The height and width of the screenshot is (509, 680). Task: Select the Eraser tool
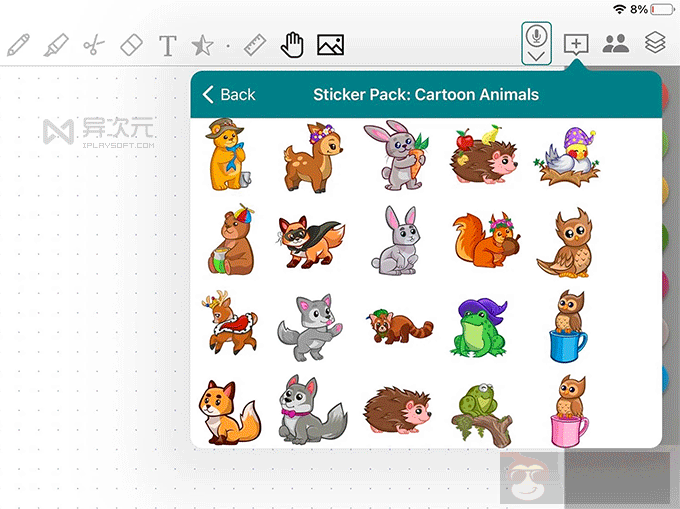coord(131,45)
